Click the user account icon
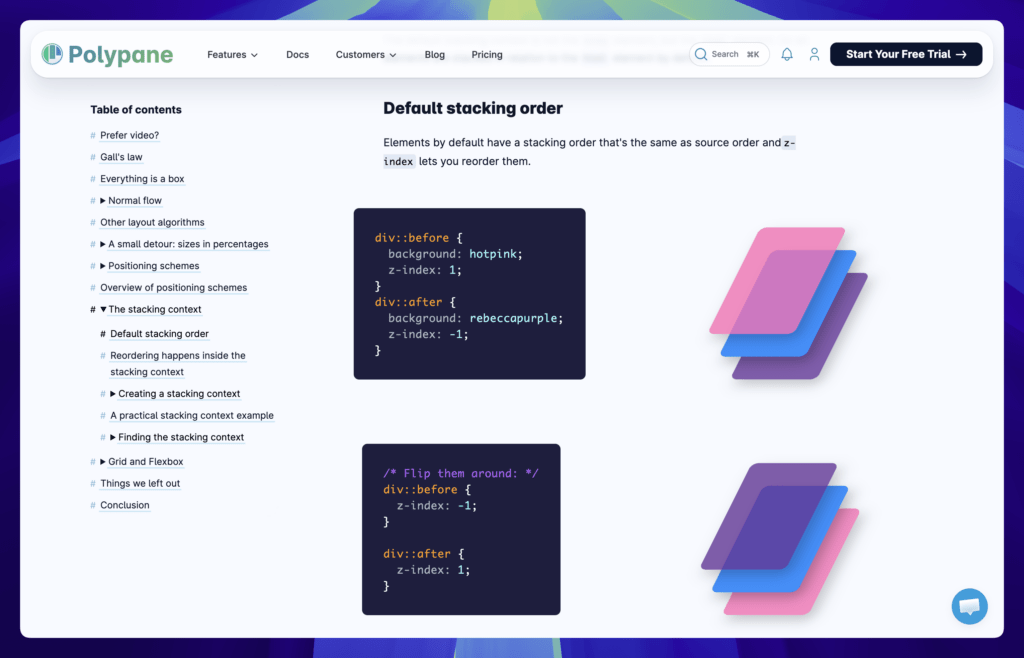Screen dimensions: 1024x658 pyautogui.click(x=814, y=54)
